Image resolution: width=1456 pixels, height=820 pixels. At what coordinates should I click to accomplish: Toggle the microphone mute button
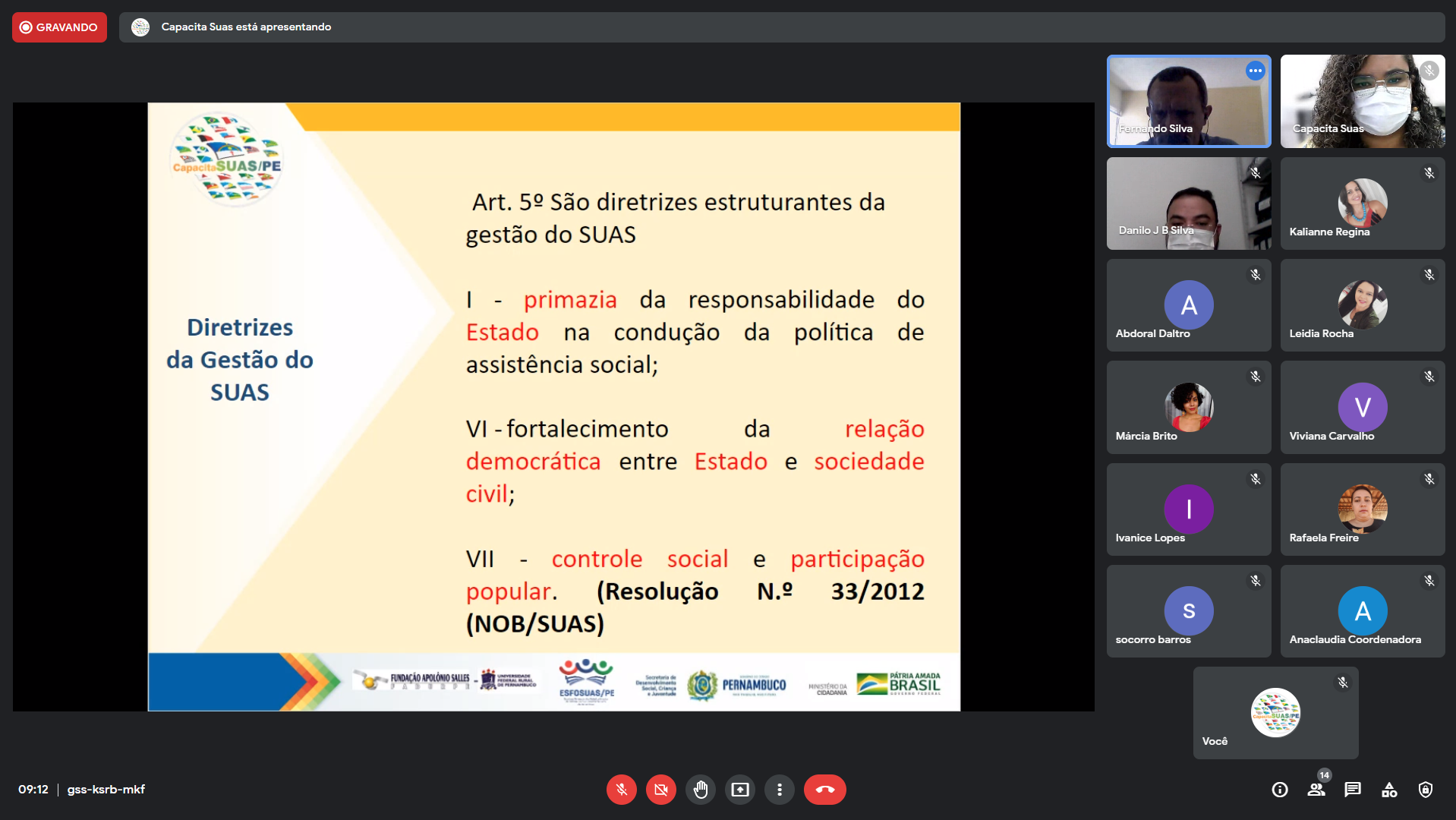tap(621, 790)
